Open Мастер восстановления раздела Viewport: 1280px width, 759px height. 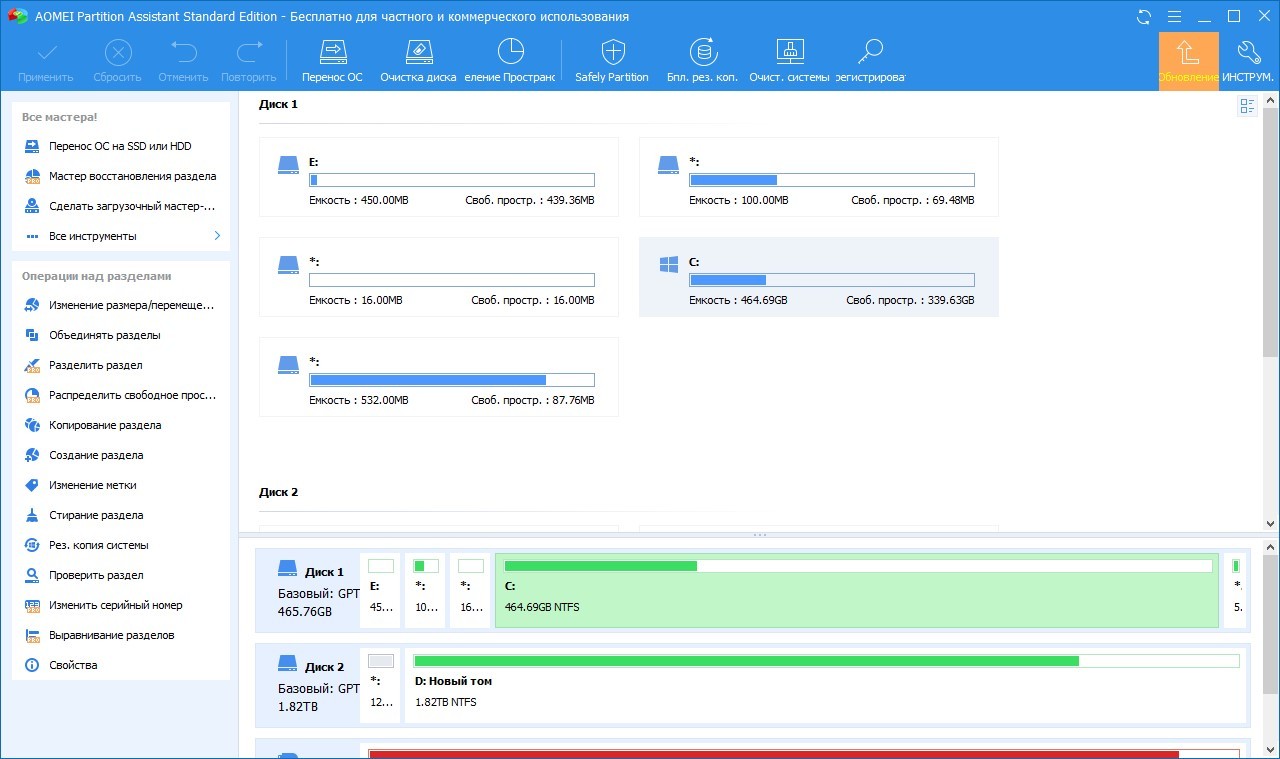(x=121, y=176)
